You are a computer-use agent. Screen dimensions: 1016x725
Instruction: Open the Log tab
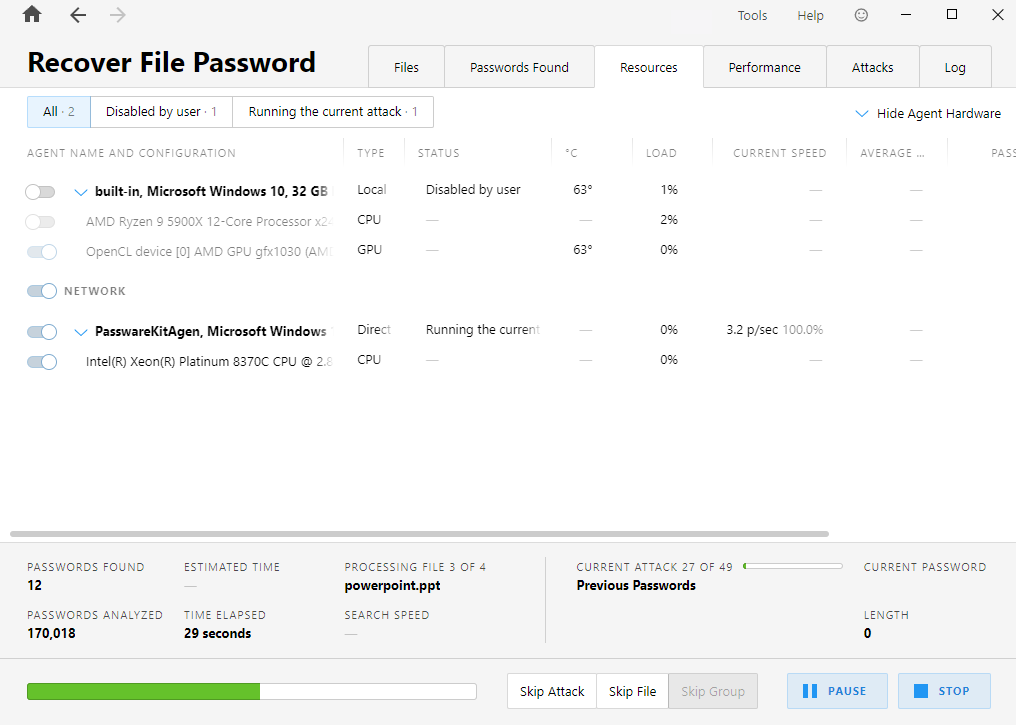[955, 67]
